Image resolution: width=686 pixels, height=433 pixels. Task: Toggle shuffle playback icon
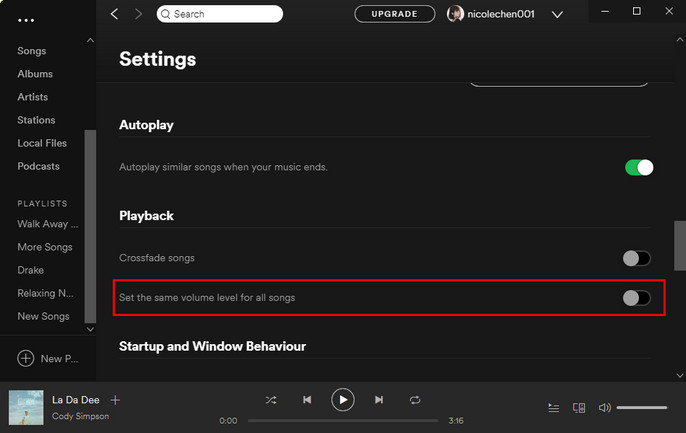pyautogui.click(x=271, y=400)
